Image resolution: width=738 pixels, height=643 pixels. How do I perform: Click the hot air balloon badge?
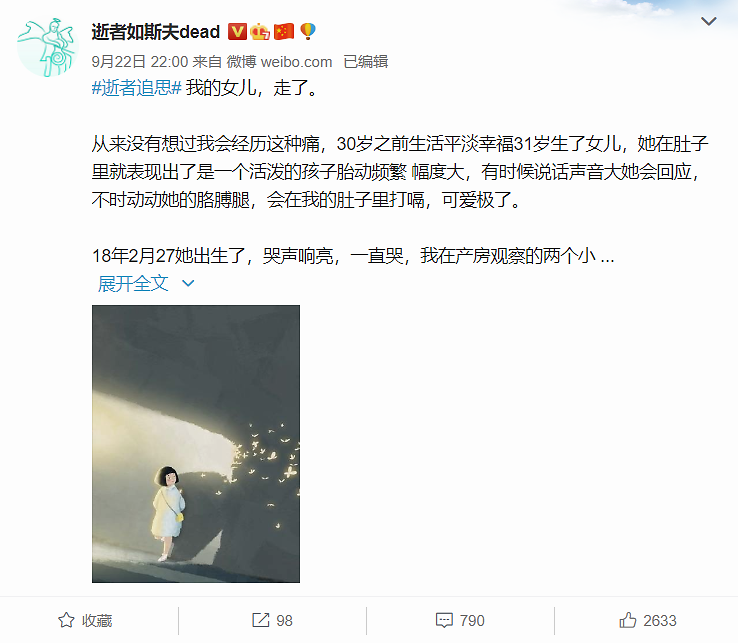308,32
